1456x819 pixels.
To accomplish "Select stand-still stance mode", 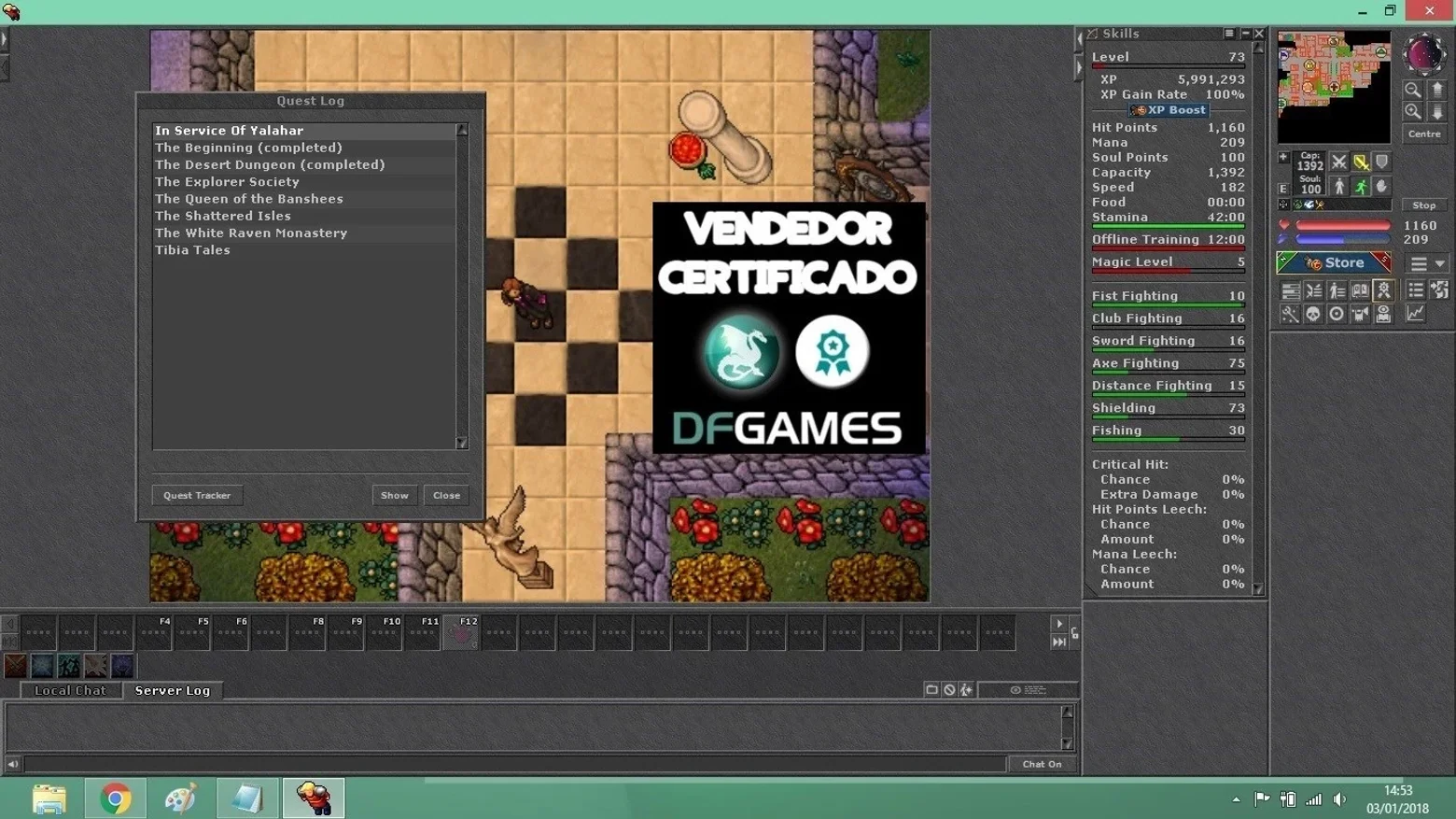I will [x=1339, y=187].
